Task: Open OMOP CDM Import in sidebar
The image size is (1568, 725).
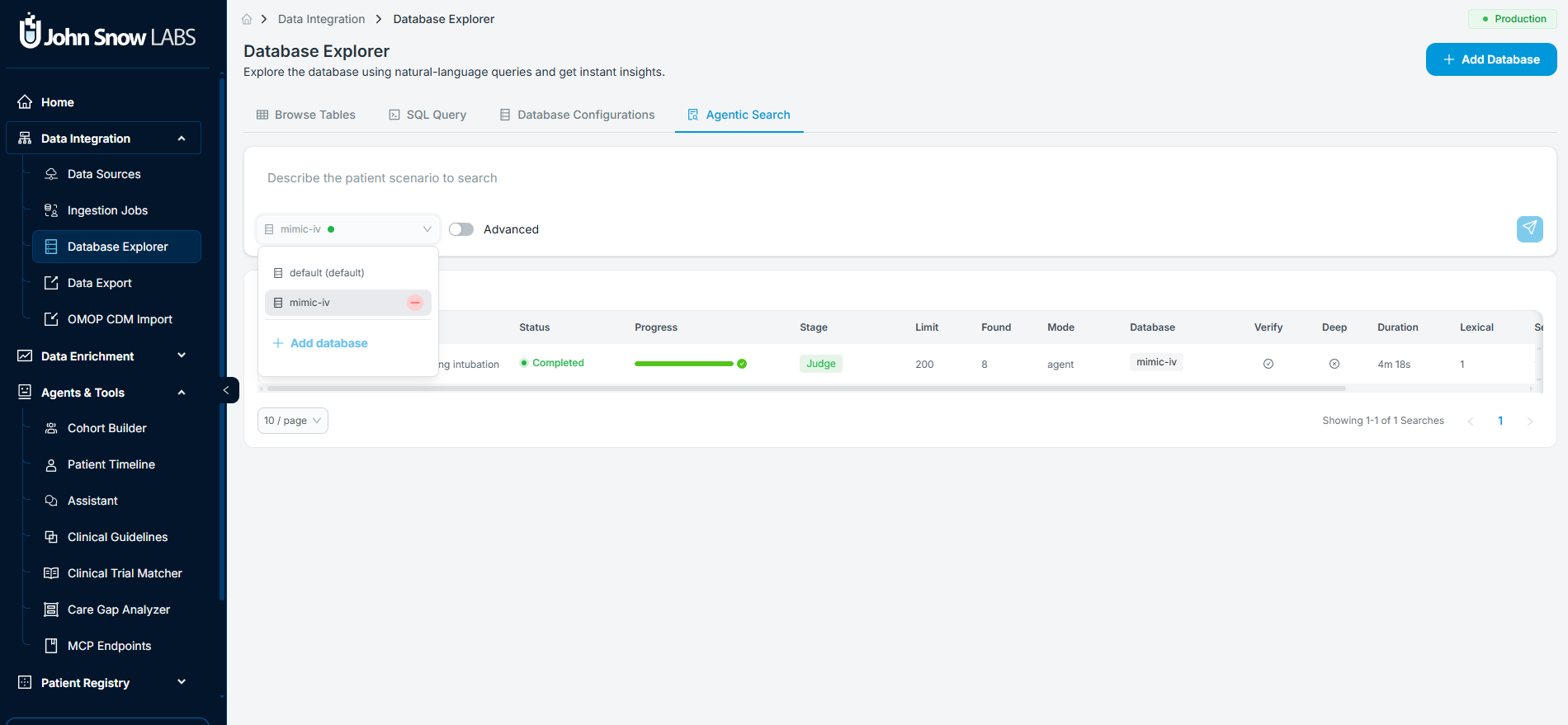Action: tap(120, 319)
